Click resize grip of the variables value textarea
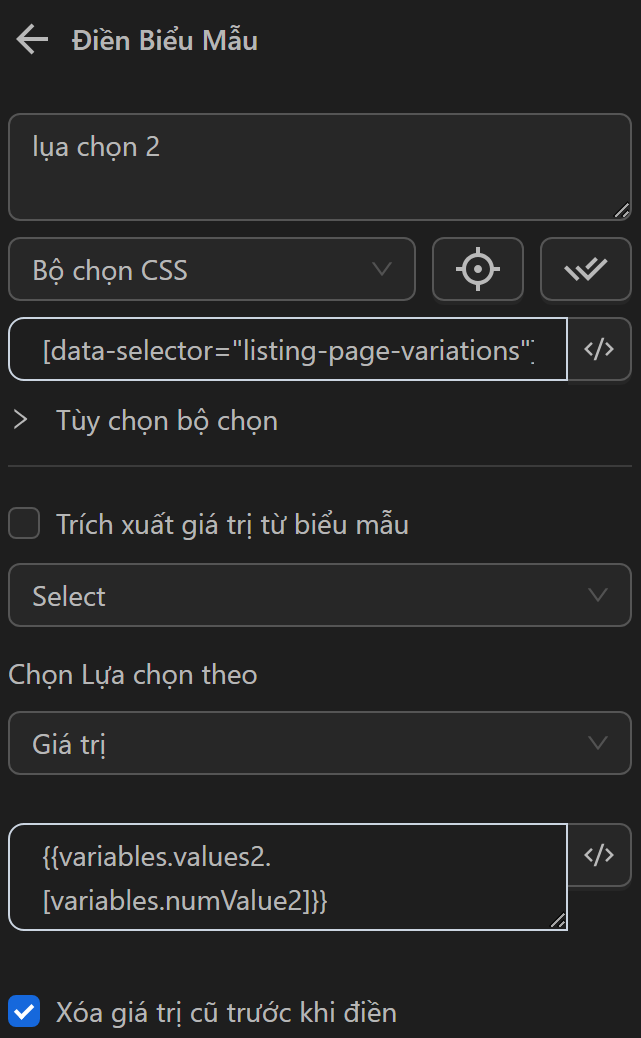This screenshot has width=641, height=1038. tap(557, 920)
